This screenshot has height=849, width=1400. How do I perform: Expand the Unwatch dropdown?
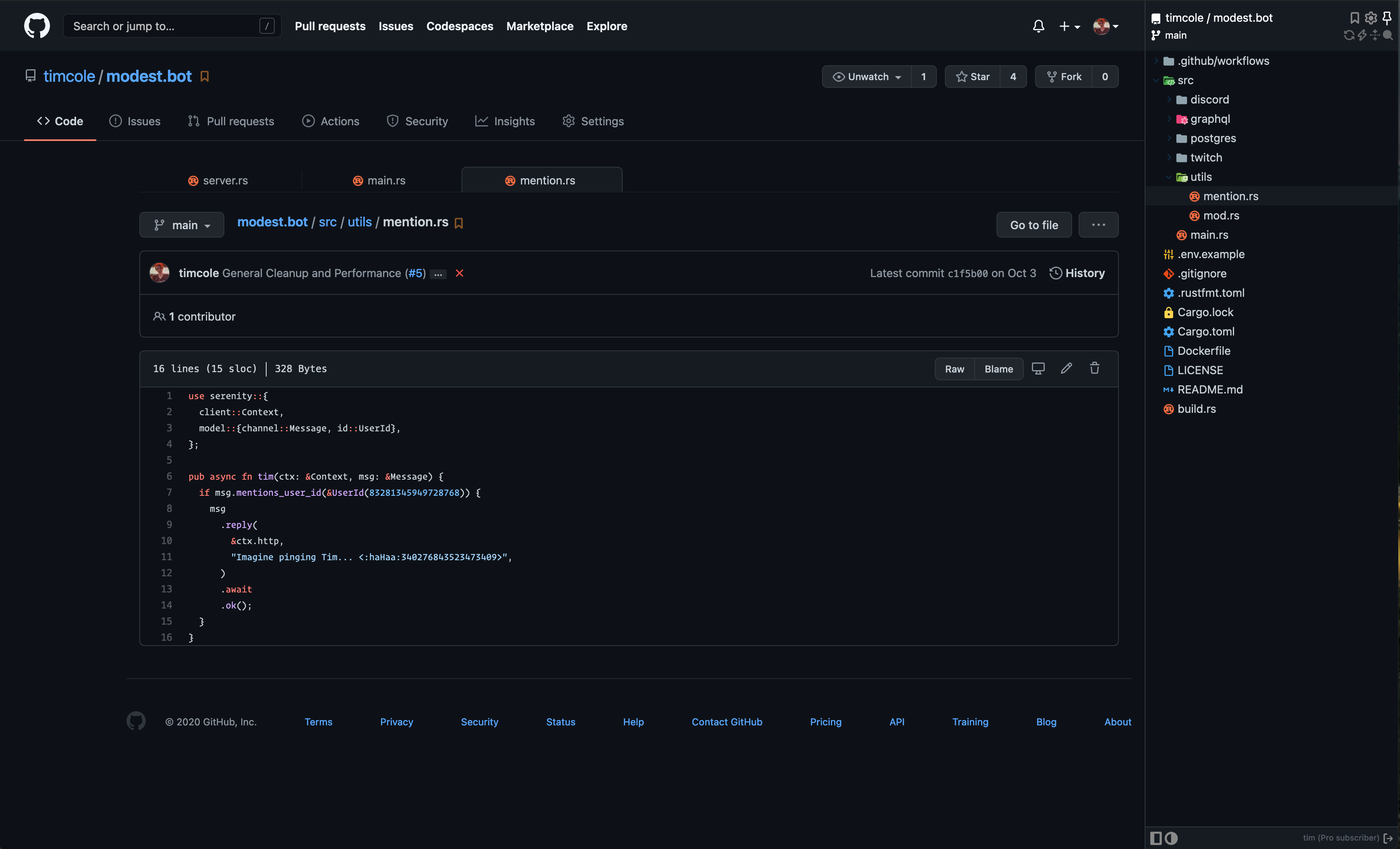click(x=866, y=77)
